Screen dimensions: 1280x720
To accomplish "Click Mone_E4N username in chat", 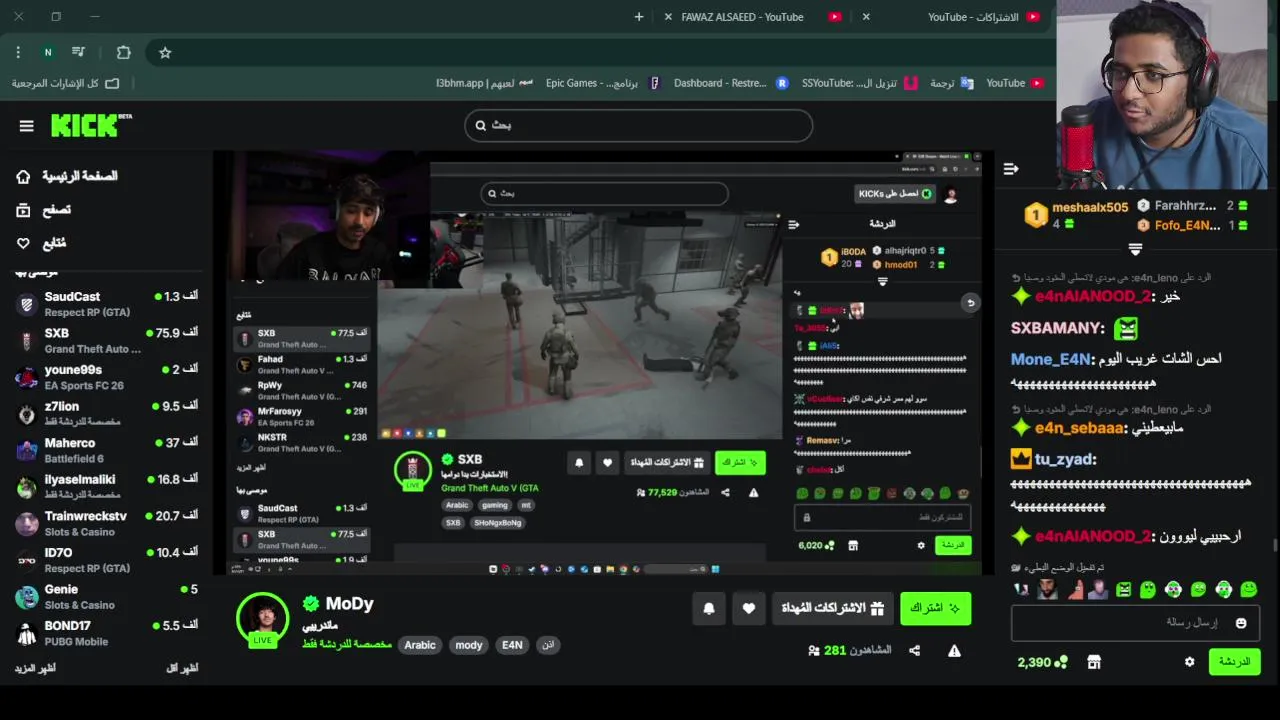I will [1050, 359].
